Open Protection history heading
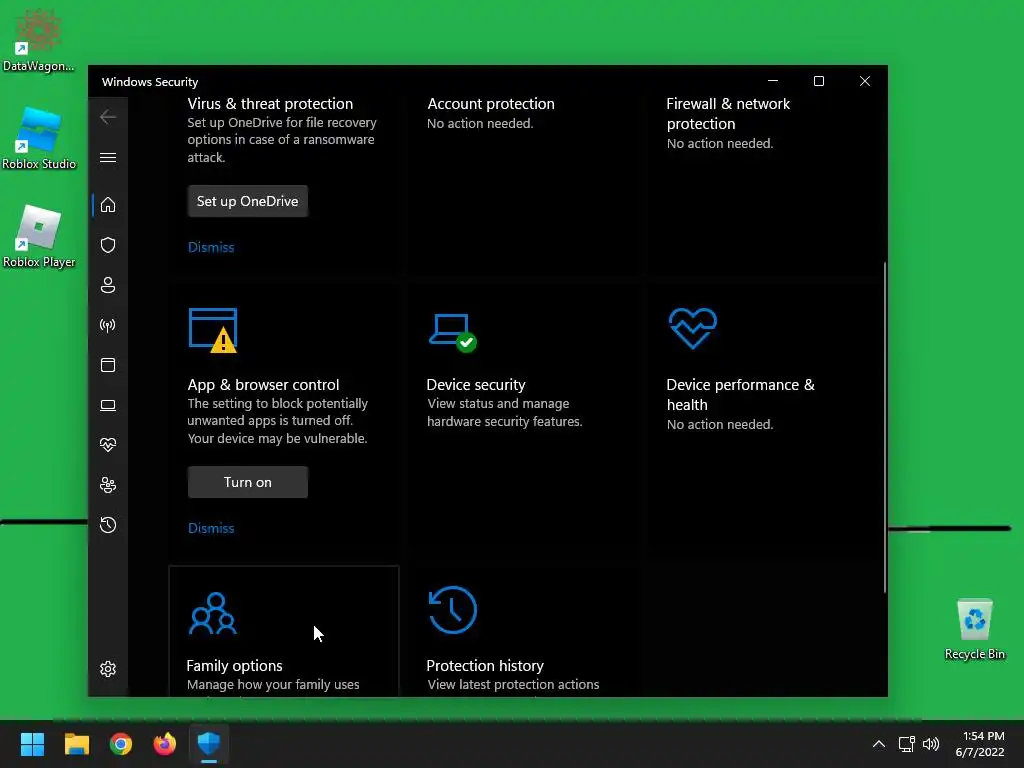 pyautogui.click(x=485, y=665)
